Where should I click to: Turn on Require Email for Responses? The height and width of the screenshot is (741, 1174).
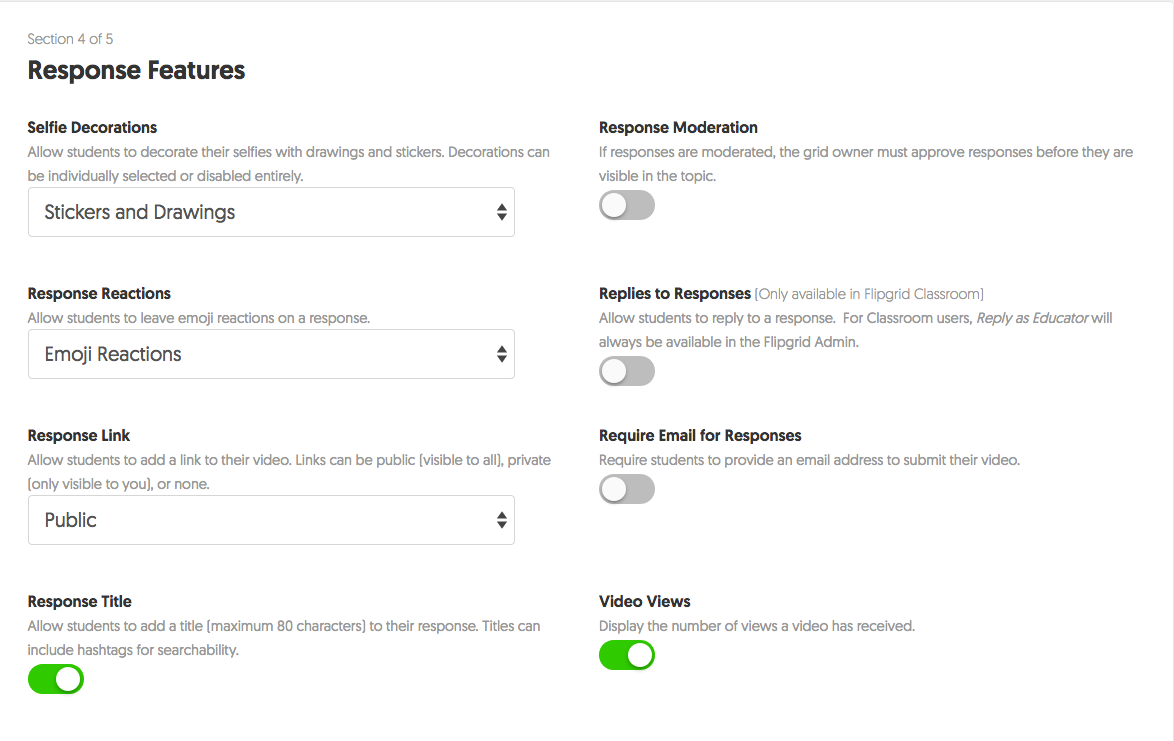pos(627,489)
